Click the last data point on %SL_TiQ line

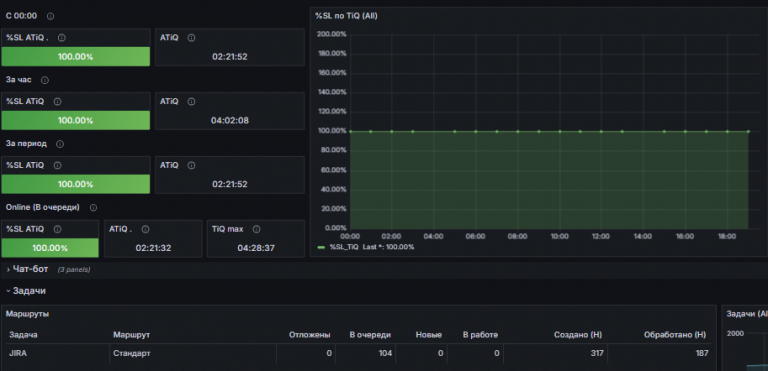pos(748,131)
